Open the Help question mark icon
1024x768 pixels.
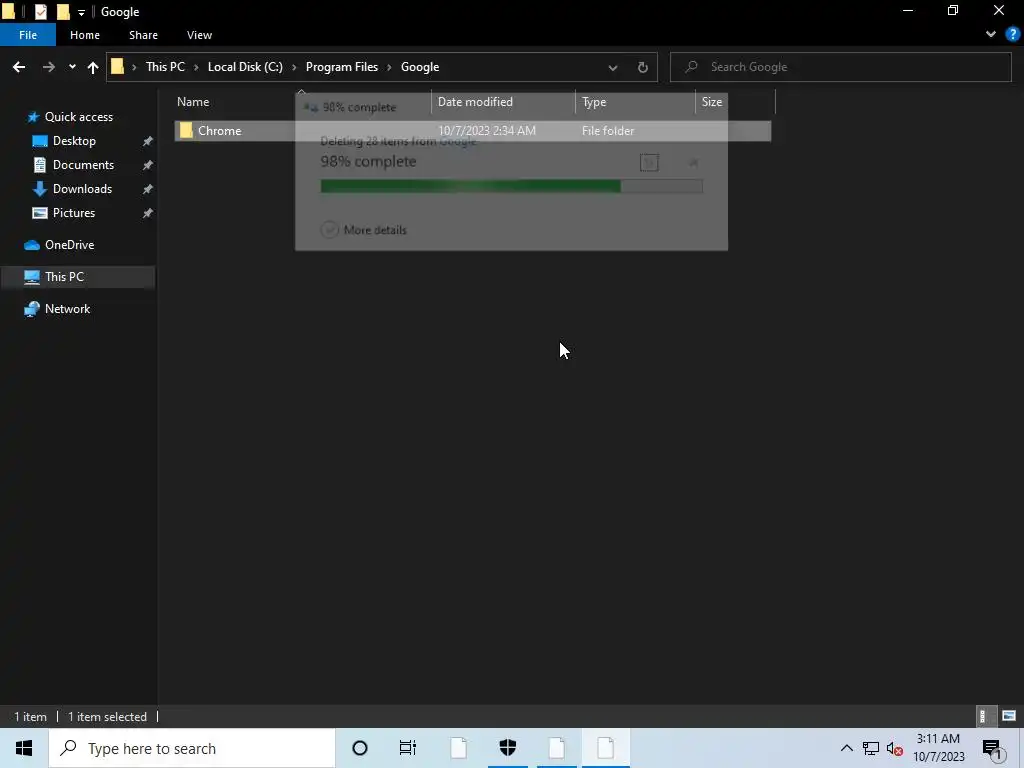pyautogui.click(x=1013, y=35)
